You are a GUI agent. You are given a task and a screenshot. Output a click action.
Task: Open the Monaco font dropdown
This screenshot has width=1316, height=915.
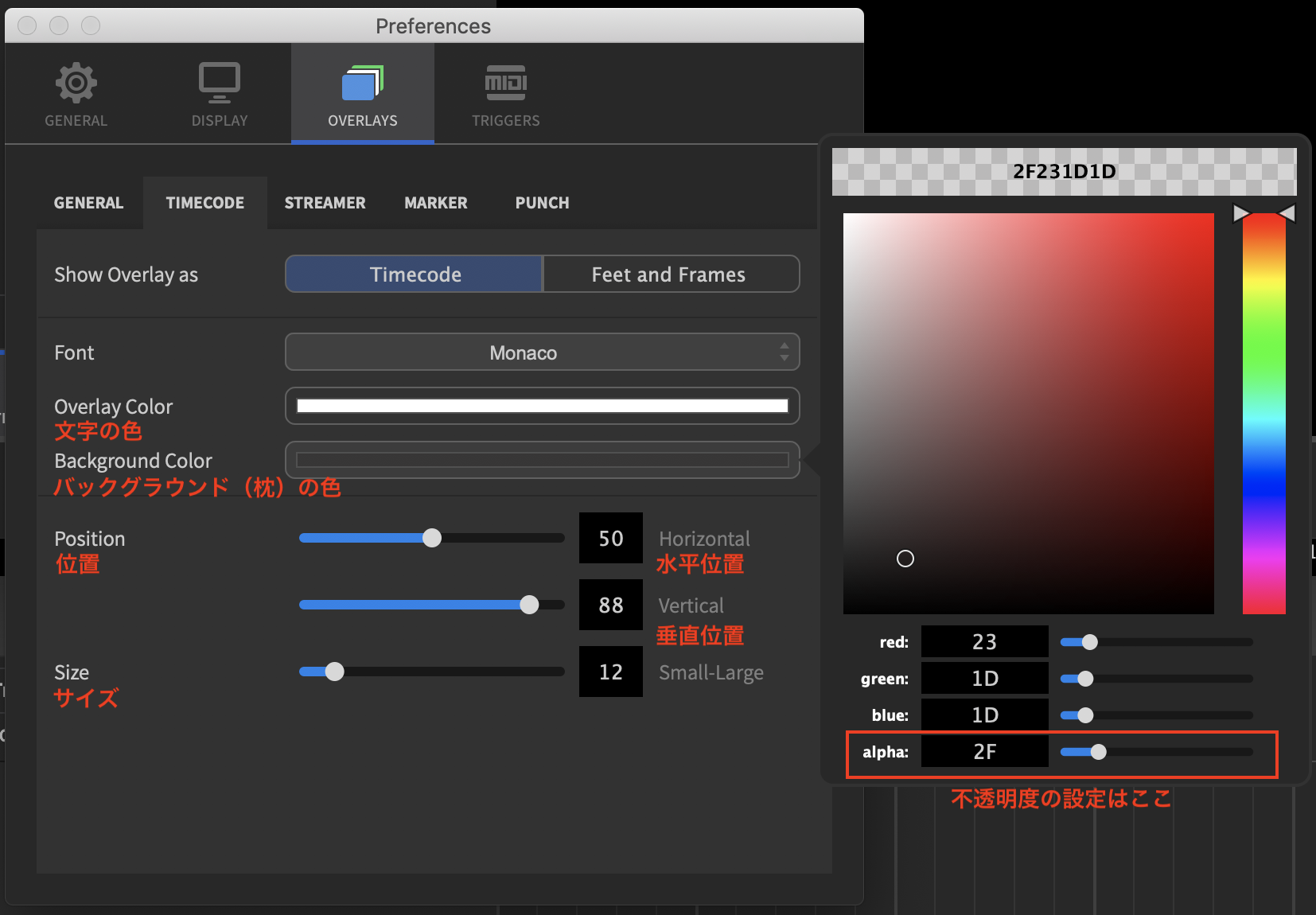pyautogui.click(x=542, y=352)
